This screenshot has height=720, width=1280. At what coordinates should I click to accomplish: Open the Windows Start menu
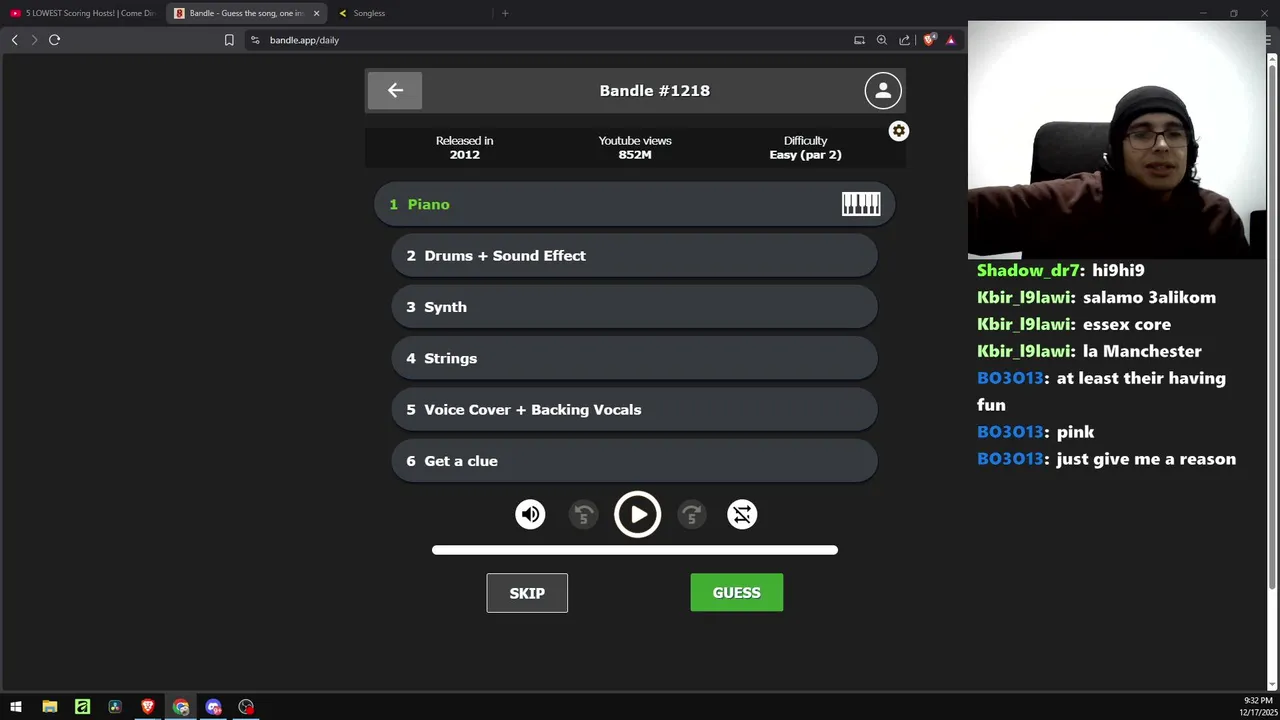tap(16, 707)
